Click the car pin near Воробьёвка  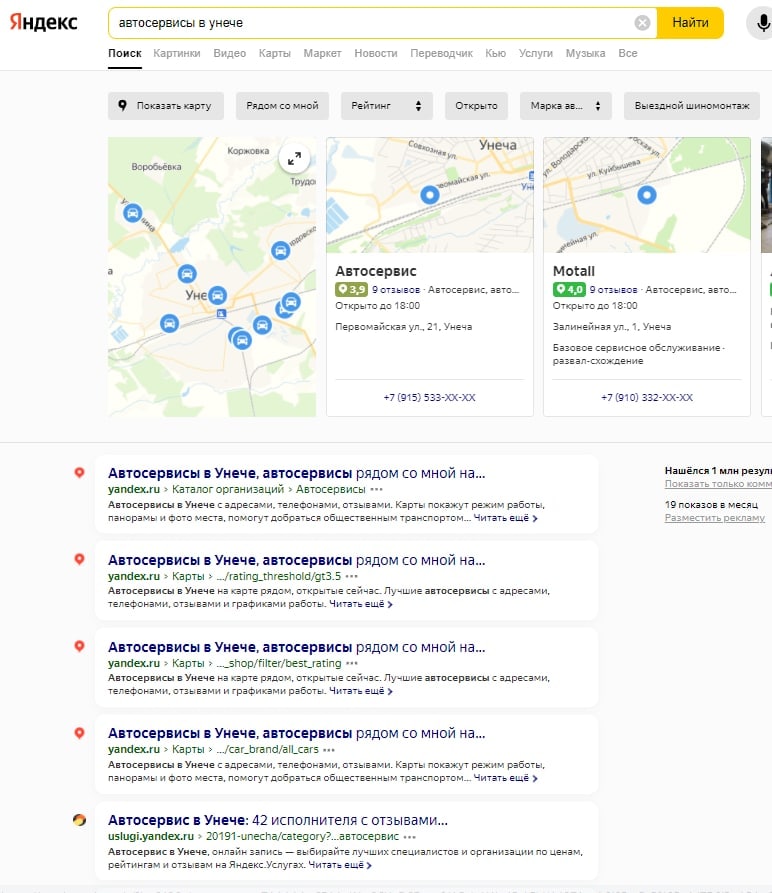point(132,213)
